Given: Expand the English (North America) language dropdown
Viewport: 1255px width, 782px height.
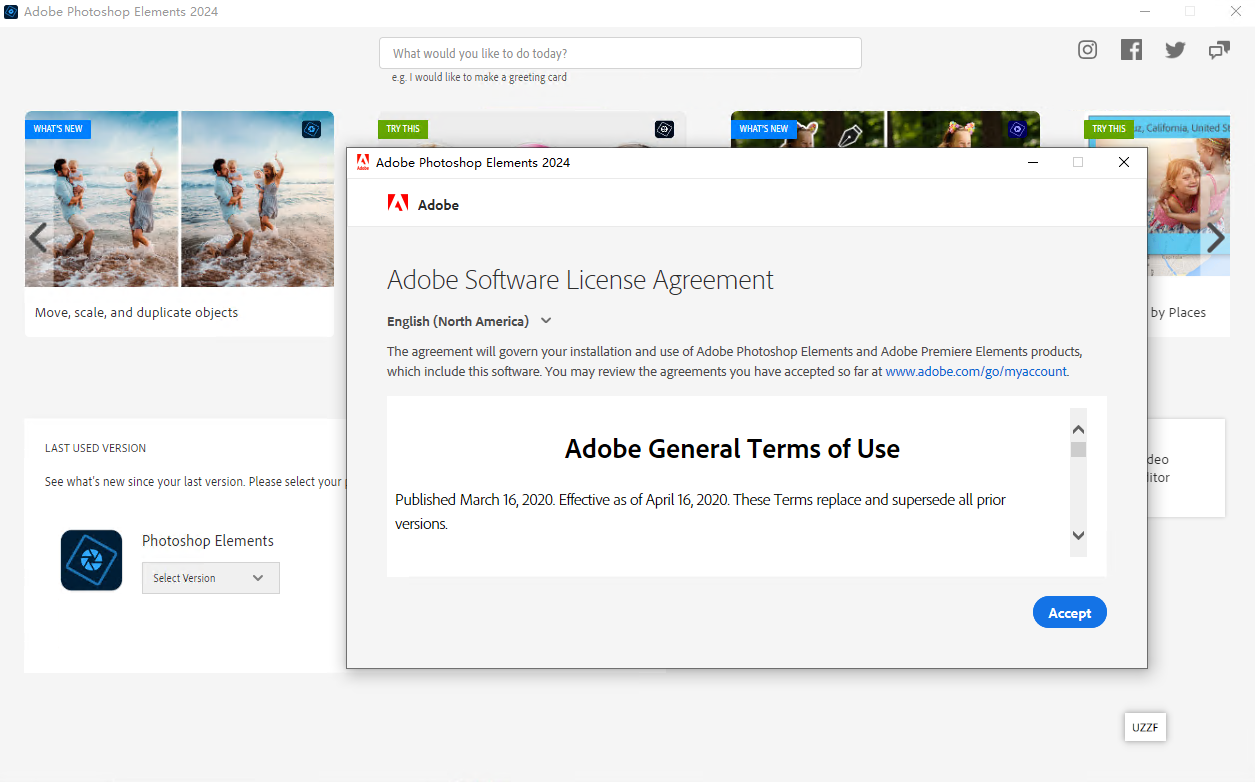Looking at the screenshot, I should coord(469,321).
